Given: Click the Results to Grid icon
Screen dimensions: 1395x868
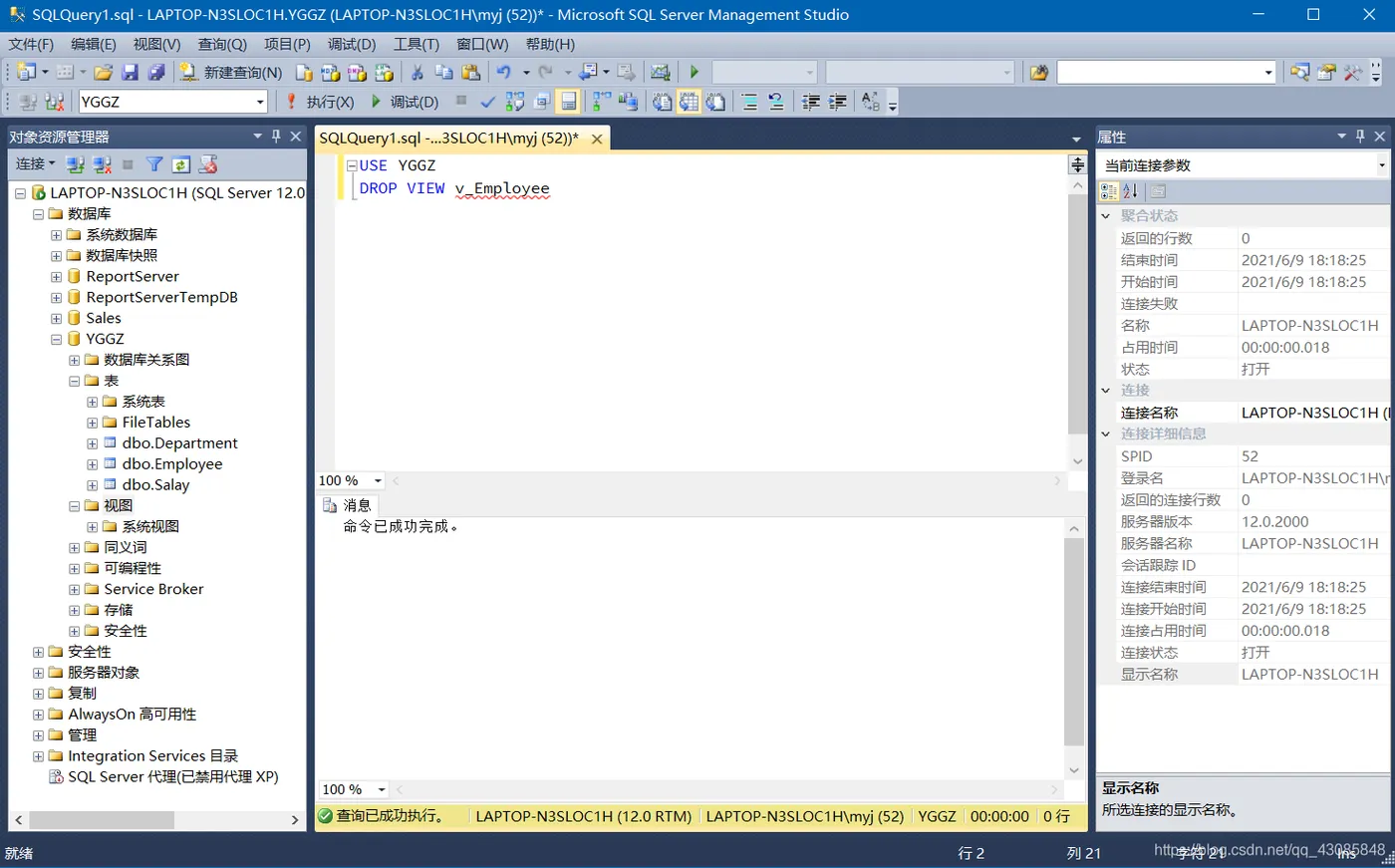Looking at the screenshot, I should click(x=689, y=102).
